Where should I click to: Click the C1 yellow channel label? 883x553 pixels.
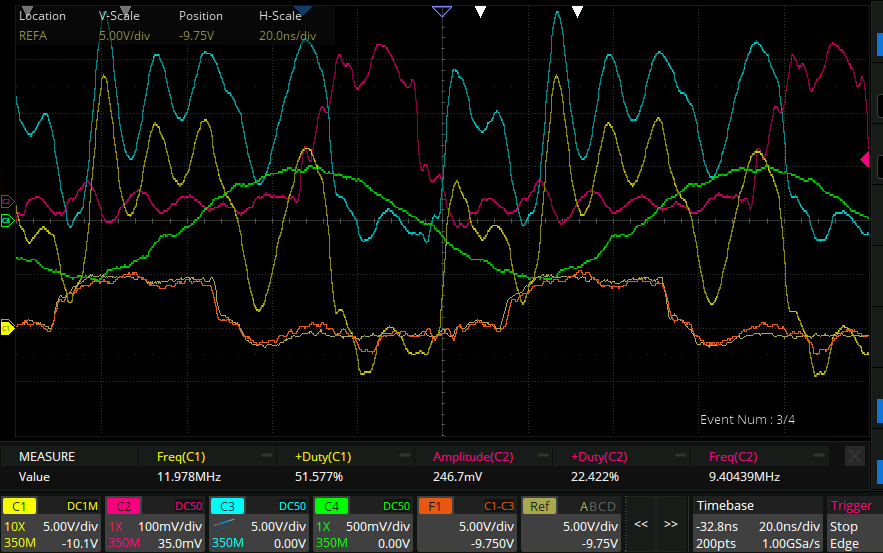click(x=20, y=506)
